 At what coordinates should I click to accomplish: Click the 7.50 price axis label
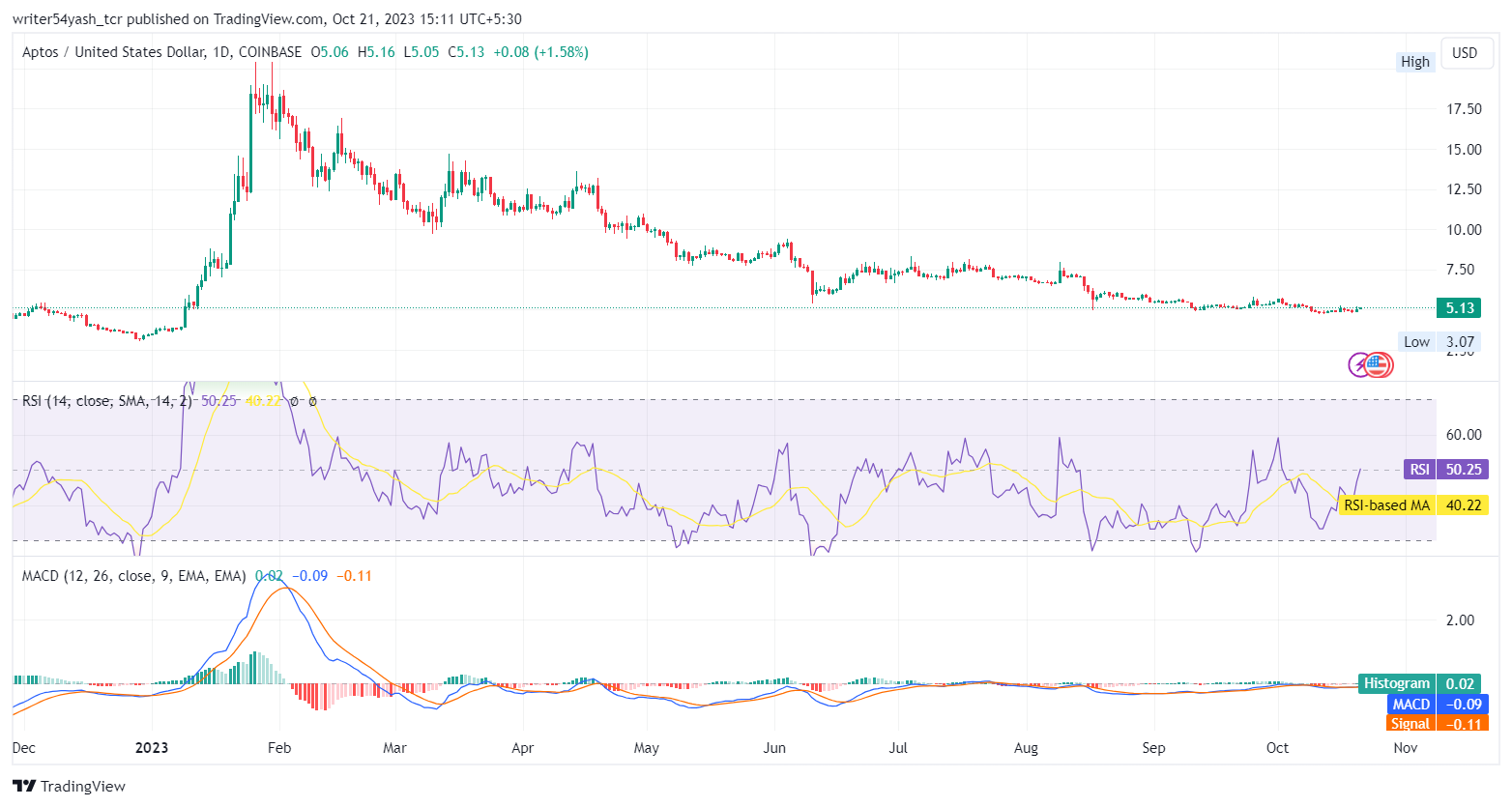tap(1460, 270)
